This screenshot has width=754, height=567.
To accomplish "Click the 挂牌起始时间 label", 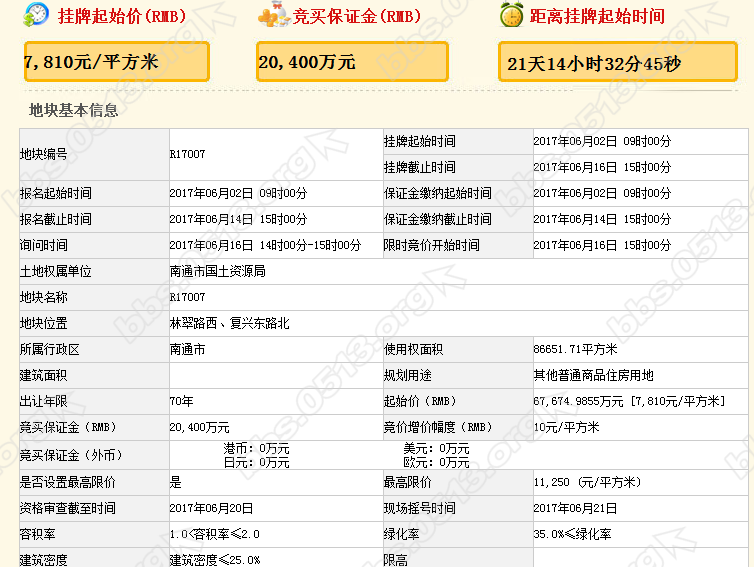I will (420, 141).
